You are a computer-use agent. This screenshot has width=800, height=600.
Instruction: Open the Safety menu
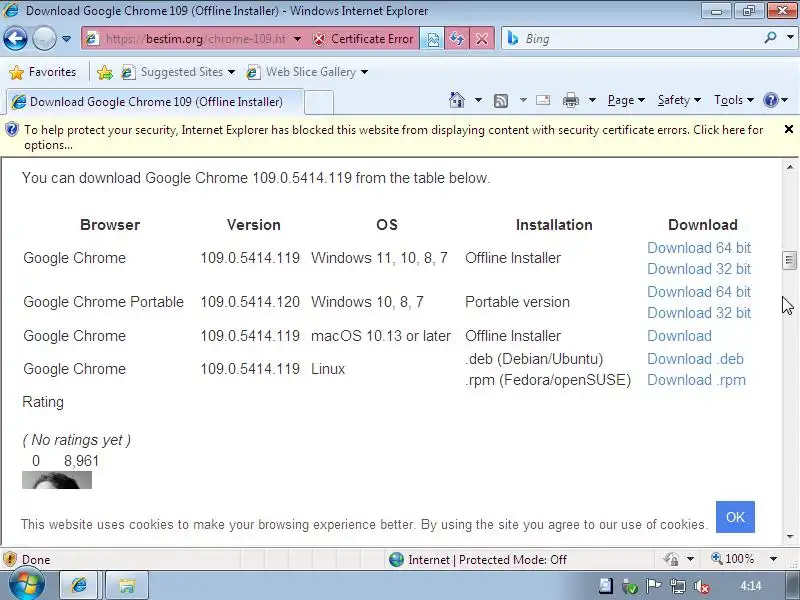click(x=679, y=100)
